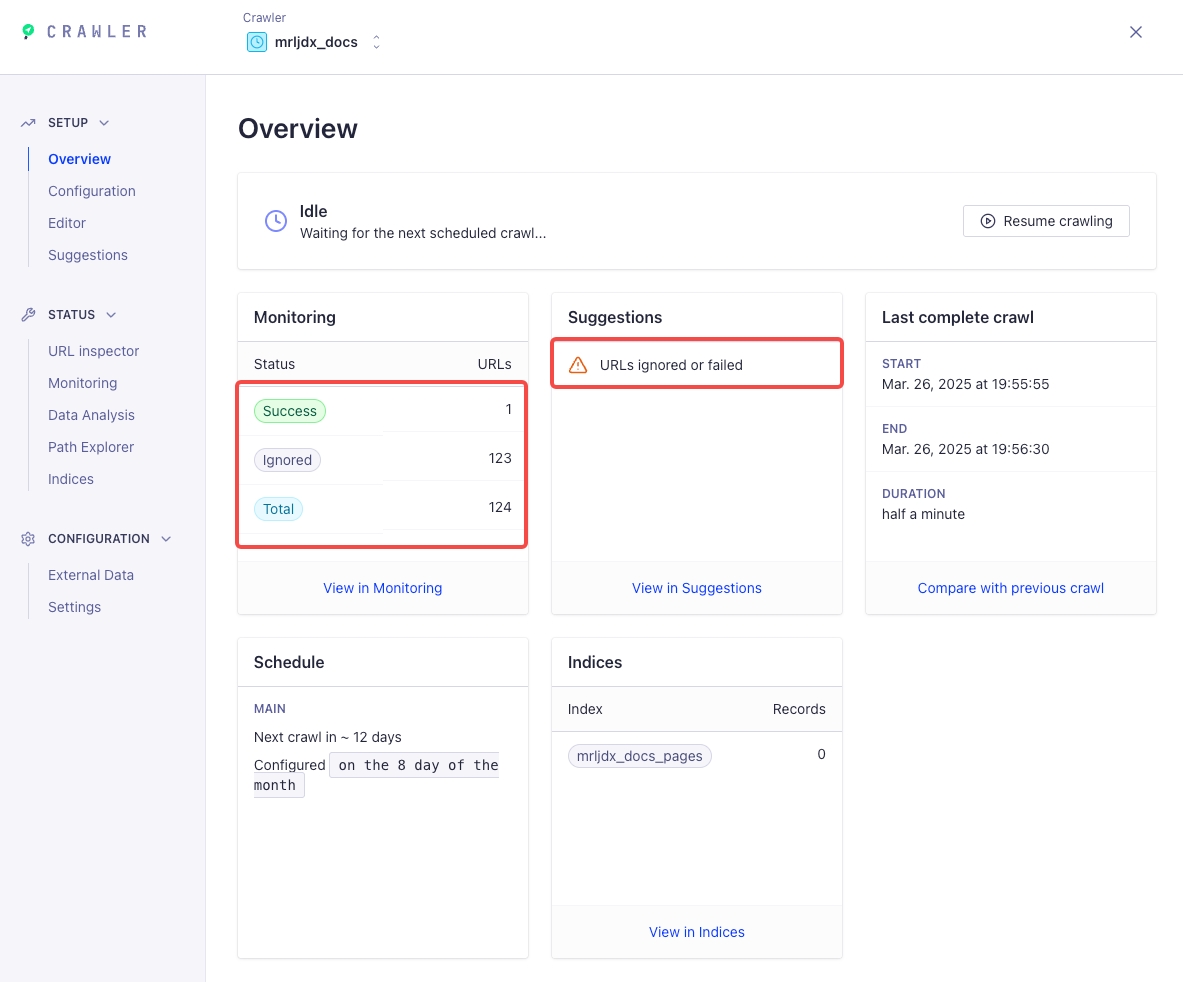Click URLs ignored or failed suggestion
This screenshot has height=982, width=1183.
697,365
